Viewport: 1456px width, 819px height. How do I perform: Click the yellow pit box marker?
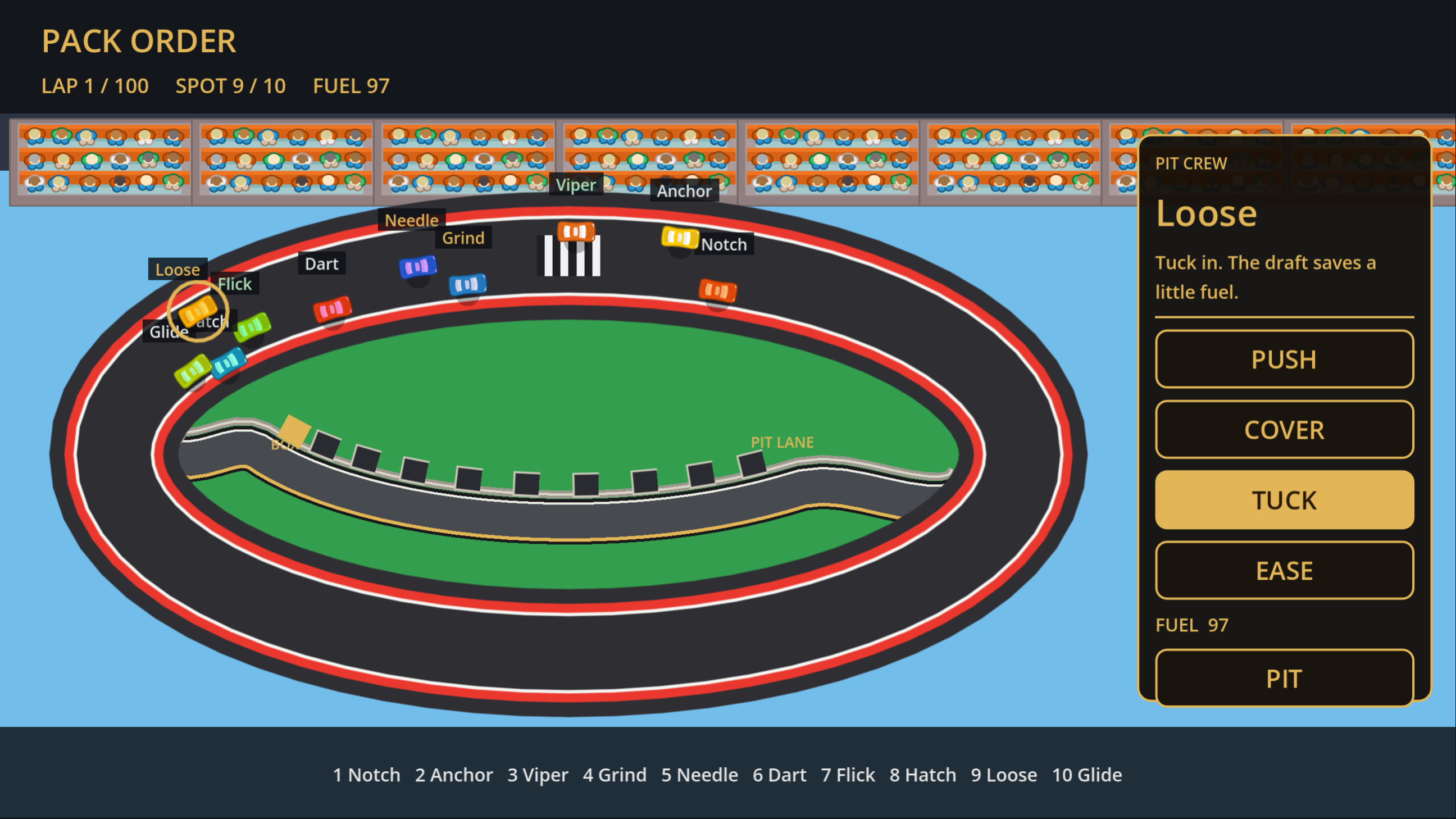293,431
